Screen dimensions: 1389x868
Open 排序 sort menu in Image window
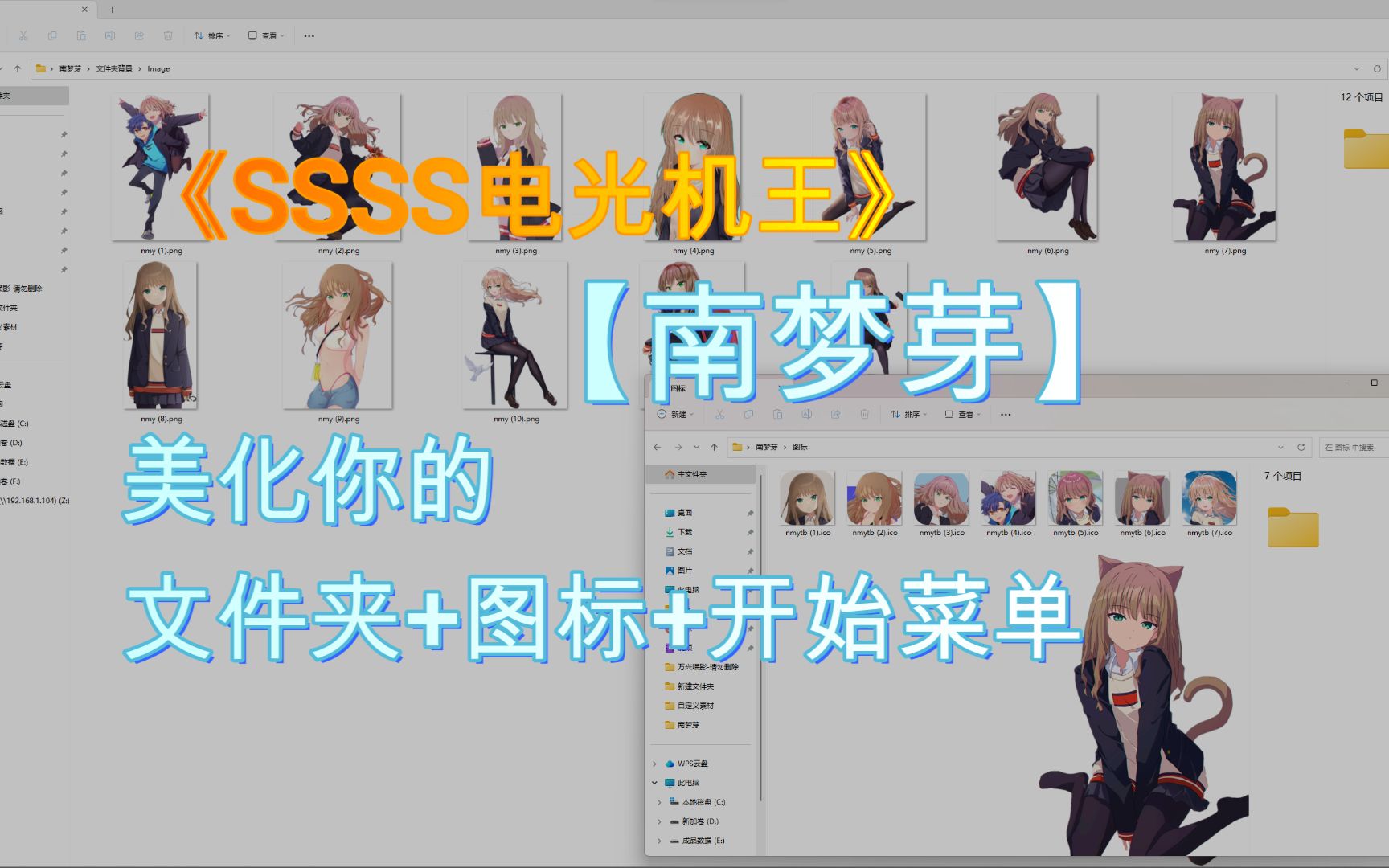tap(212, 35)
